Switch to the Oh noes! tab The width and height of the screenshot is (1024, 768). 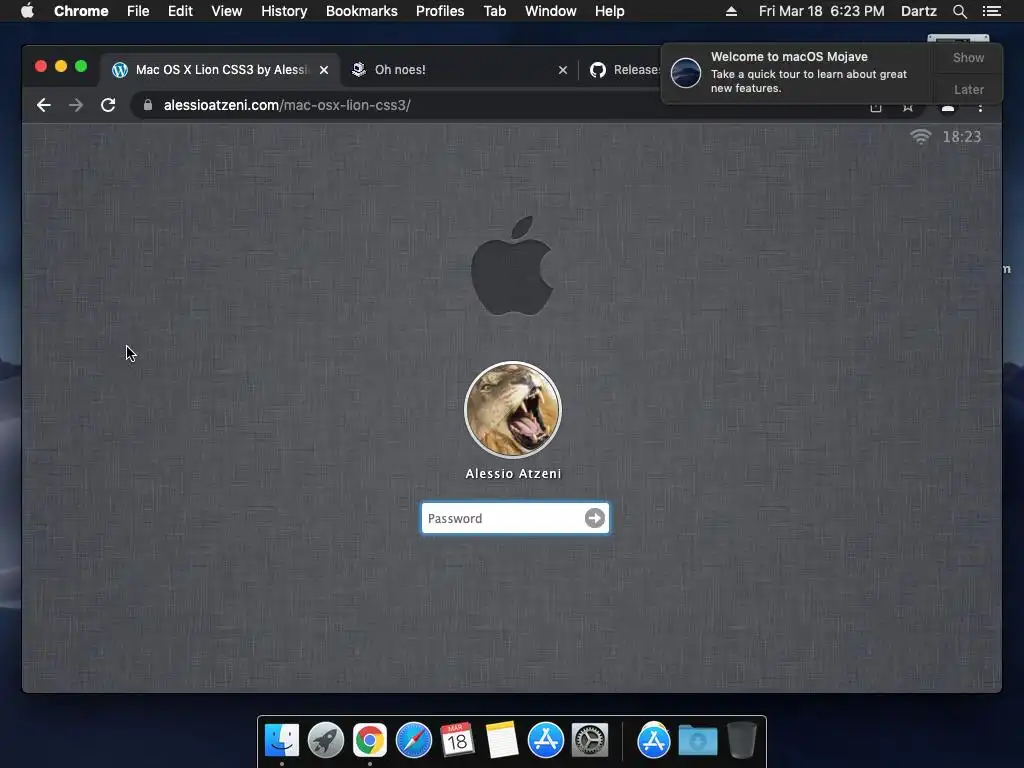point(458,70)
